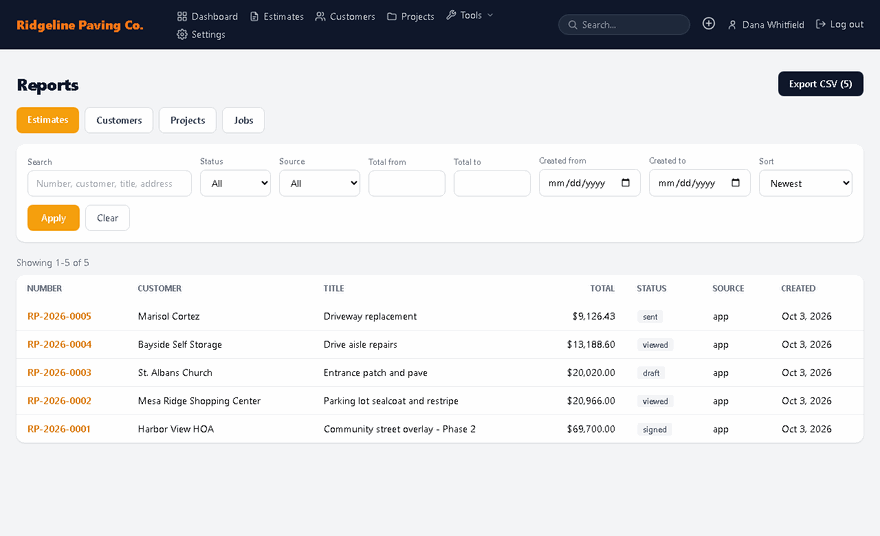Click the TOTAL column header
Screen dimensions: 880x536
tap(602, 288)
